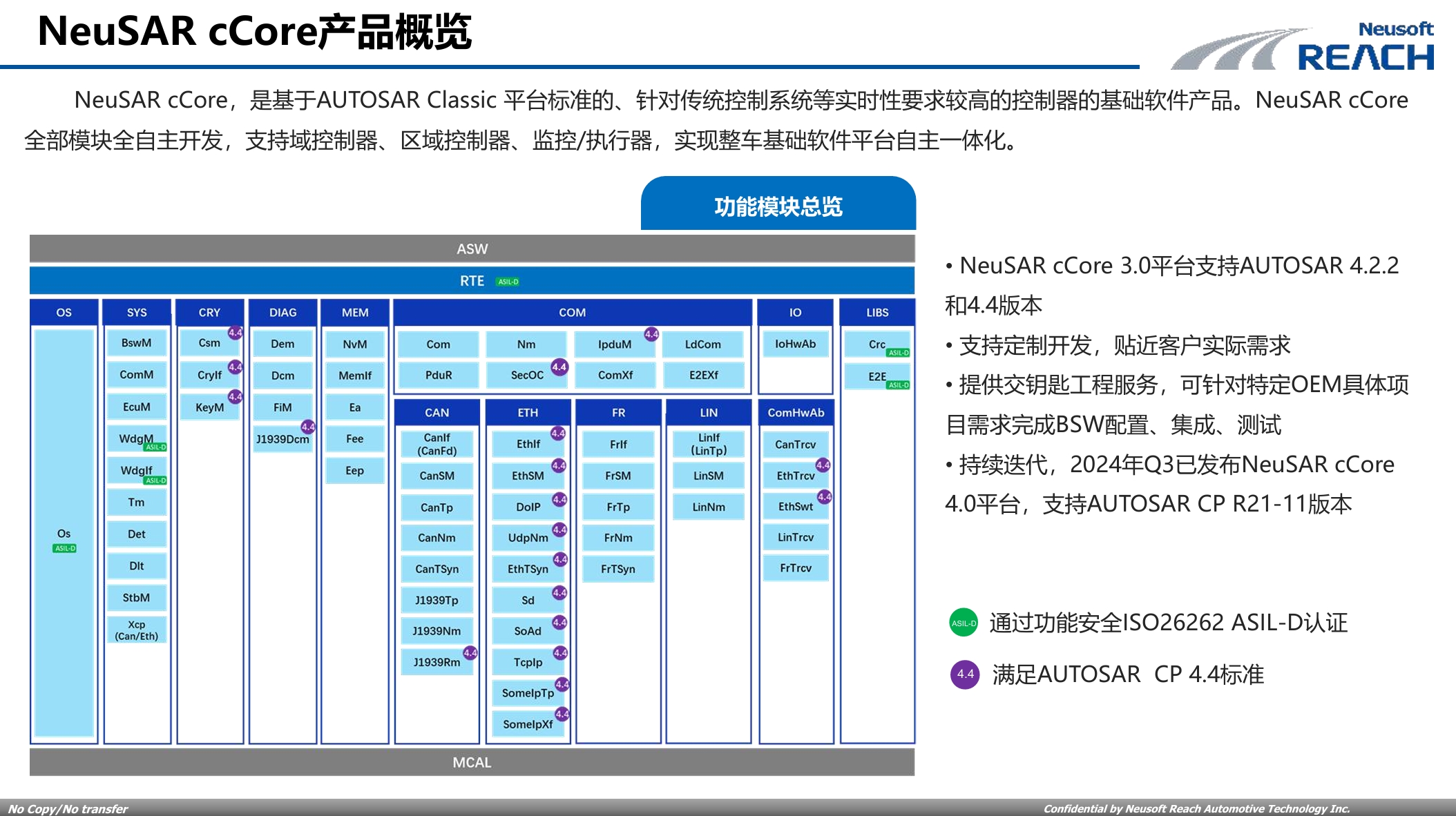Click the NvM module box
This screenshot has height=816, width=1456.
pos(354,344)
